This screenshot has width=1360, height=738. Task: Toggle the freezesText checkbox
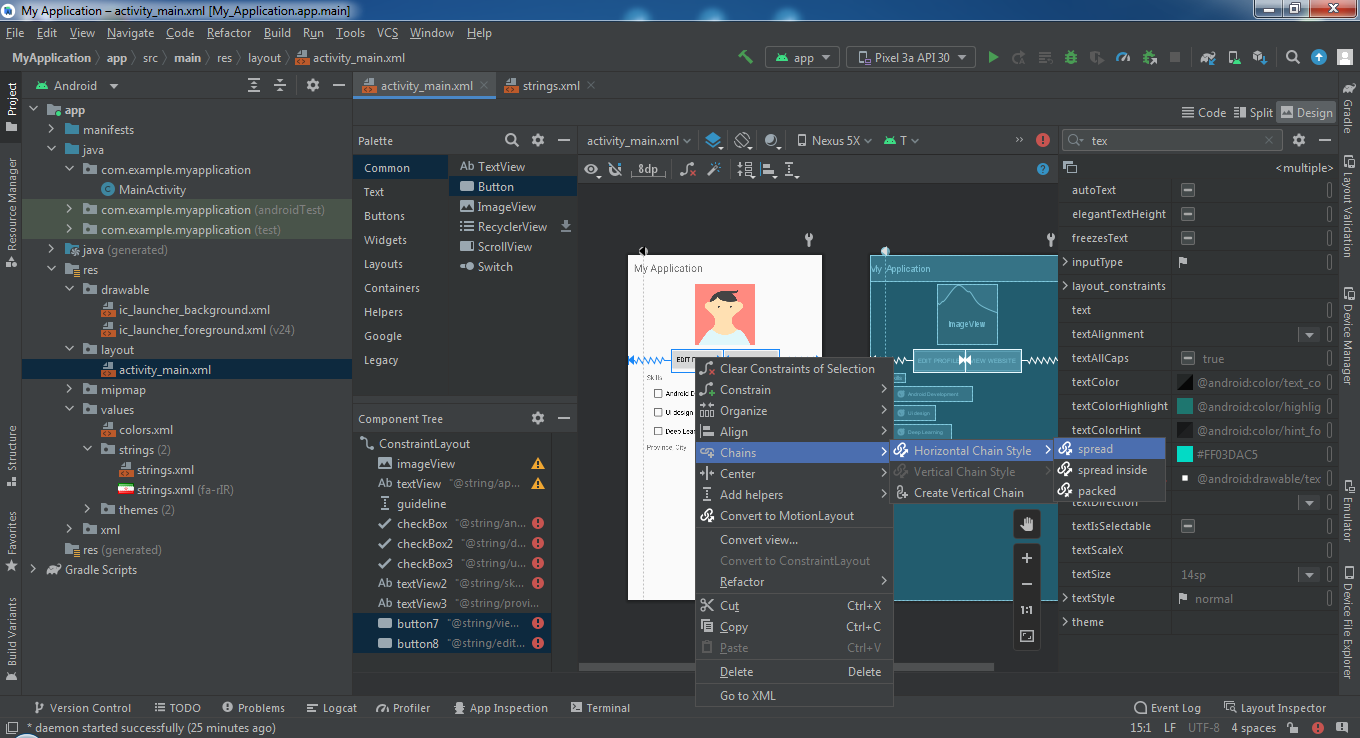[1187, 238]
